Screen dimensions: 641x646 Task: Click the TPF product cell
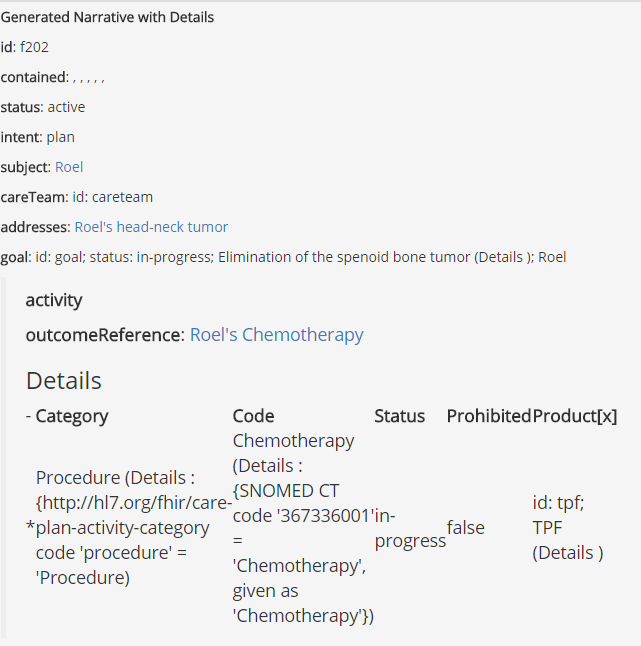568,528
